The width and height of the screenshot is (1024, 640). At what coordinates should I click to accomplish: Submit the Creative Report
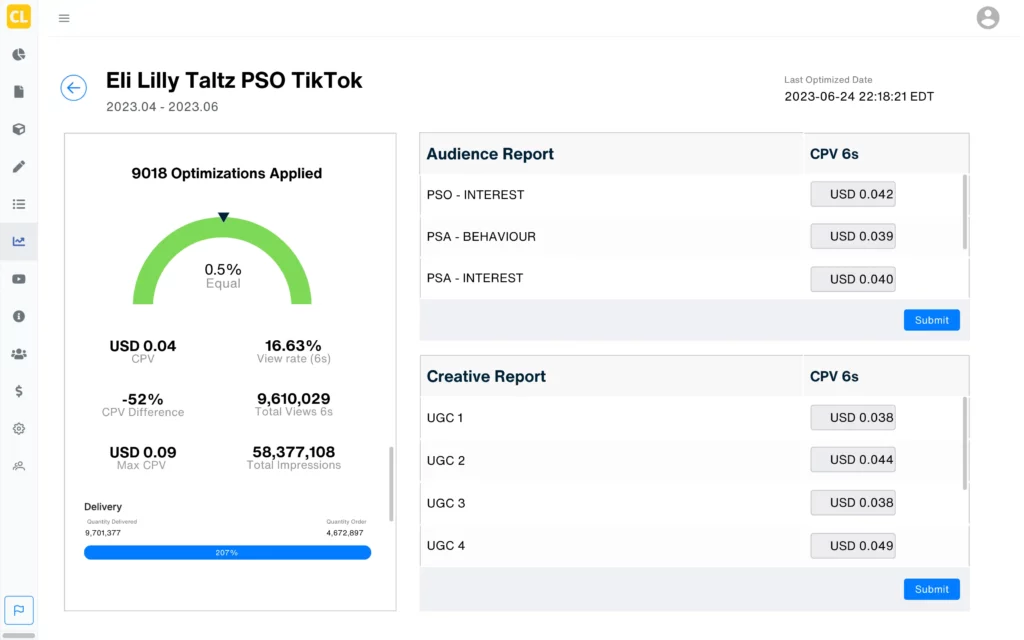pos(931,589)
